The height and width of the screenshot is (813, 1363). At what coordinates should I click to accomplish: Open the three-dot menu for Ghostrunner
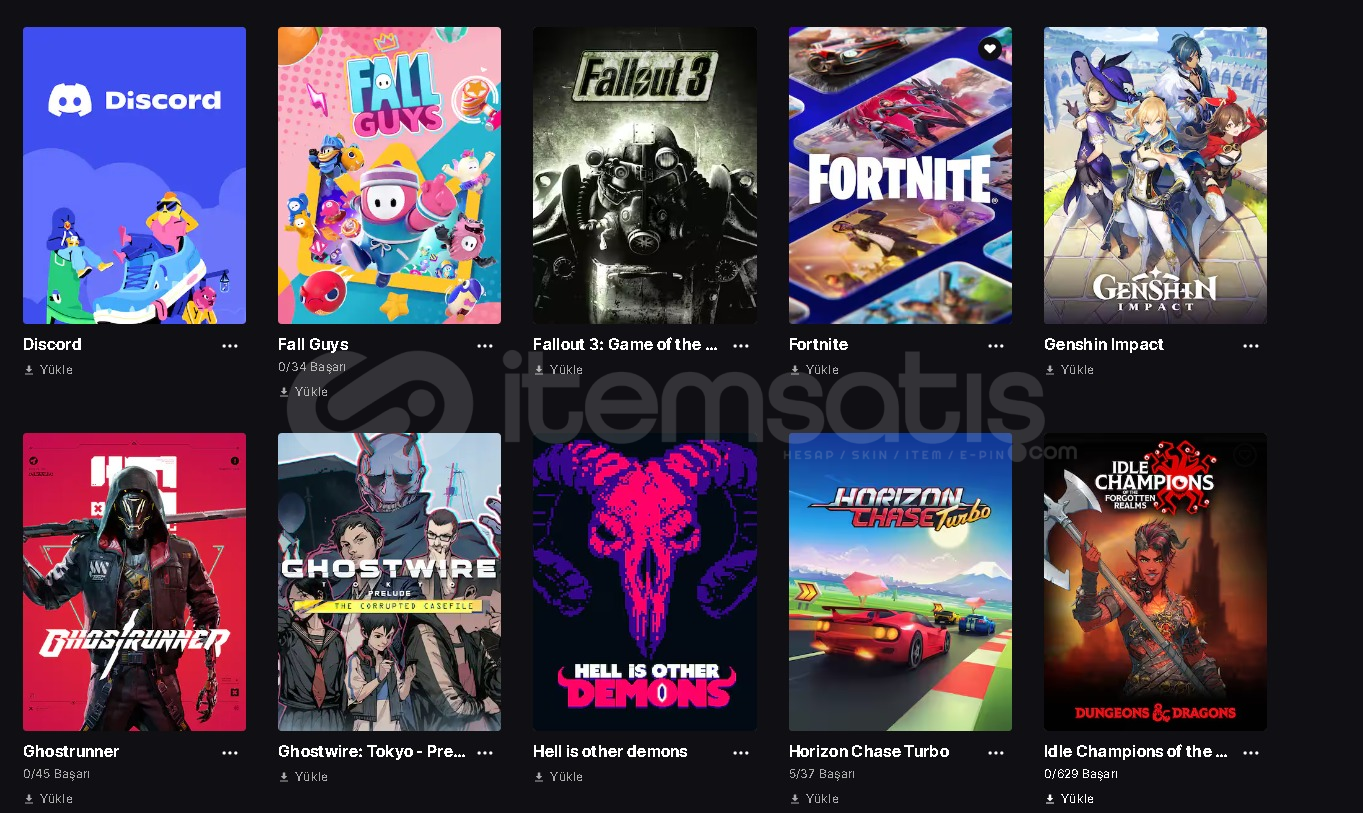click(230, 753)
